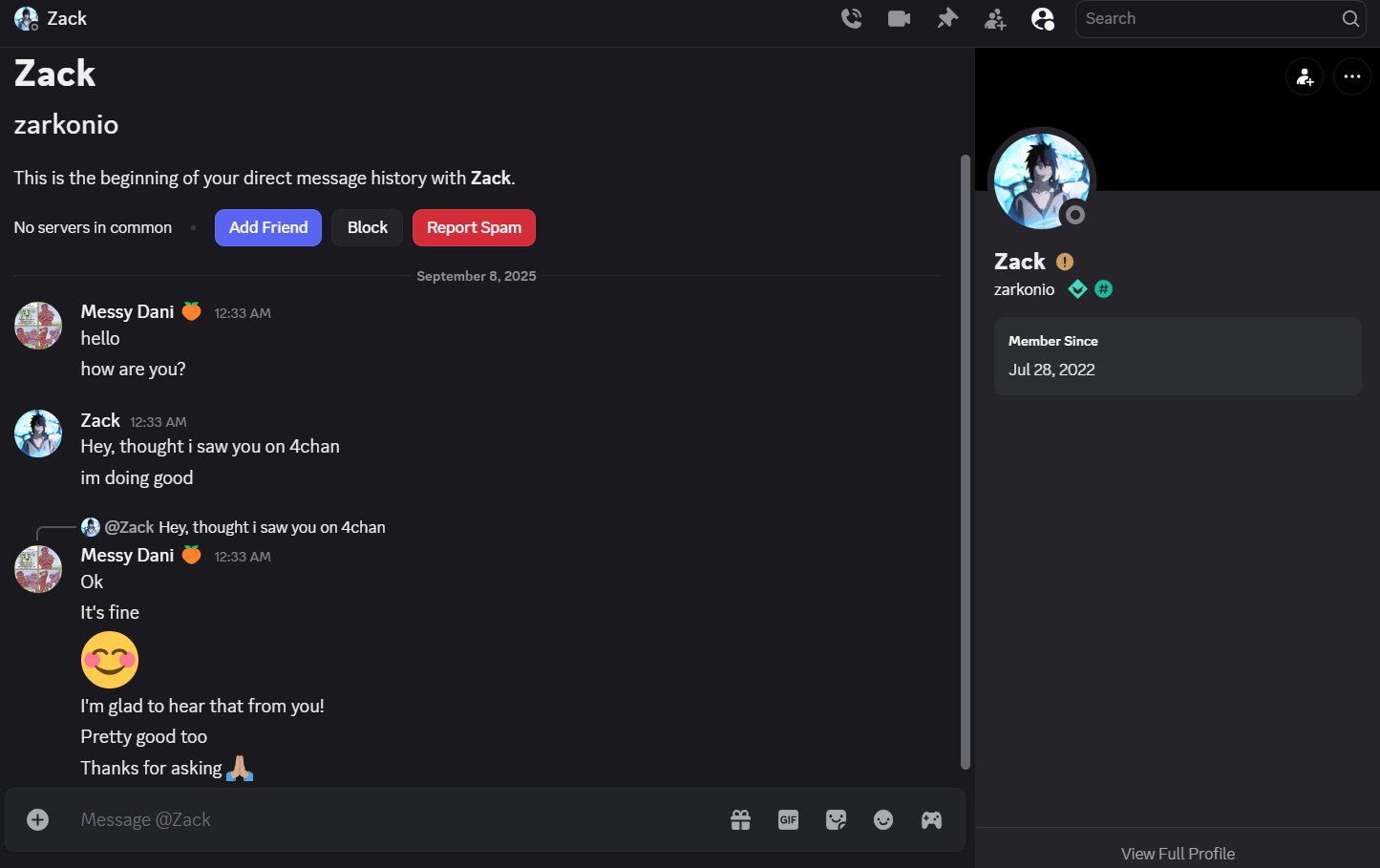
Task: Toggle the user profile sidebar
Action: coord(1043,19)
